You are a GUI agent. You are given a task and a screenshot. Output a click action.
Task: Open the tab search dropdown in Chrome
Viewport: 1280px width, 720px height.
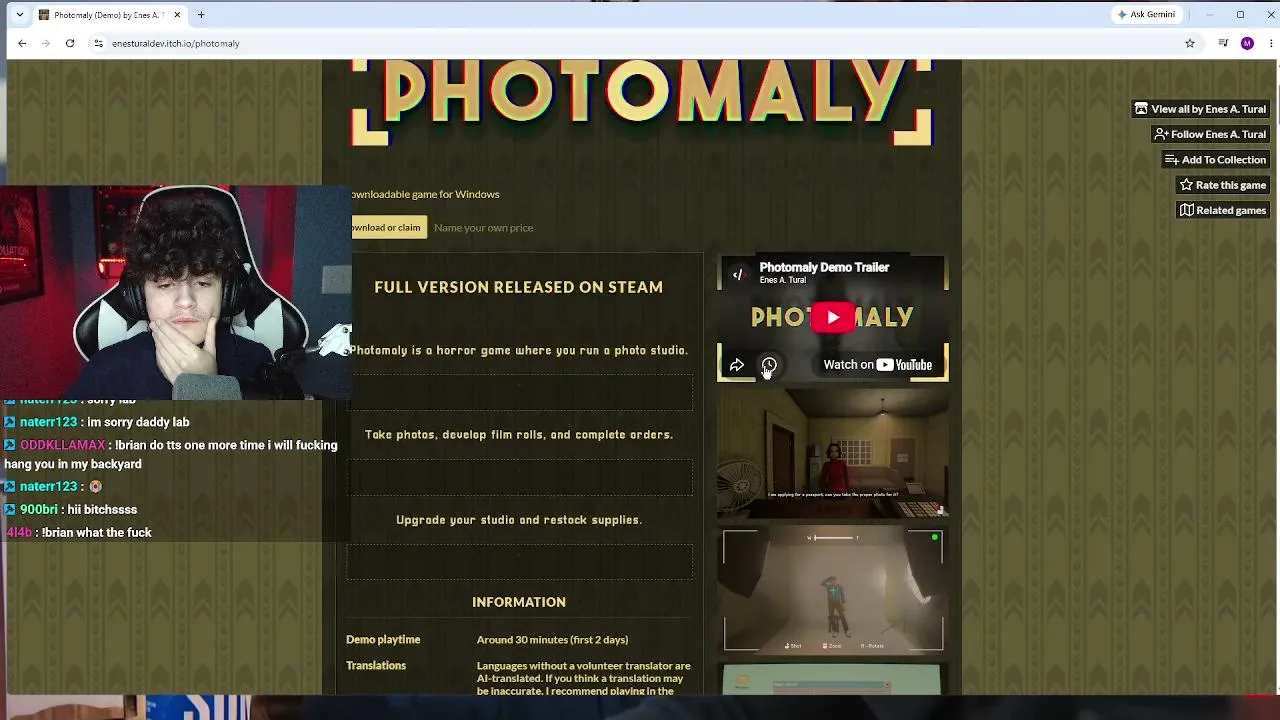coord(19,15)
